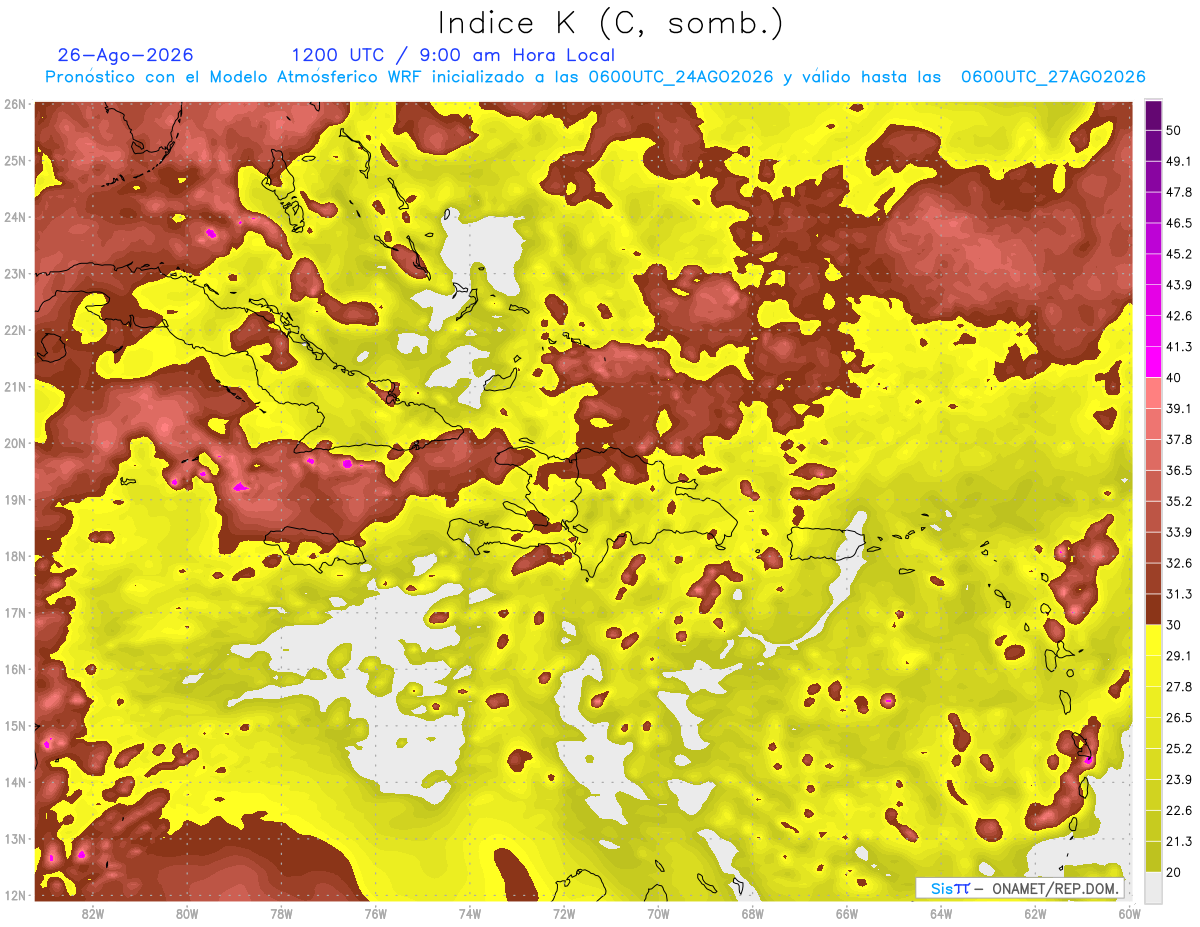Click the '66W' longitude label
1200x927 pixels.
coord(847,913)
